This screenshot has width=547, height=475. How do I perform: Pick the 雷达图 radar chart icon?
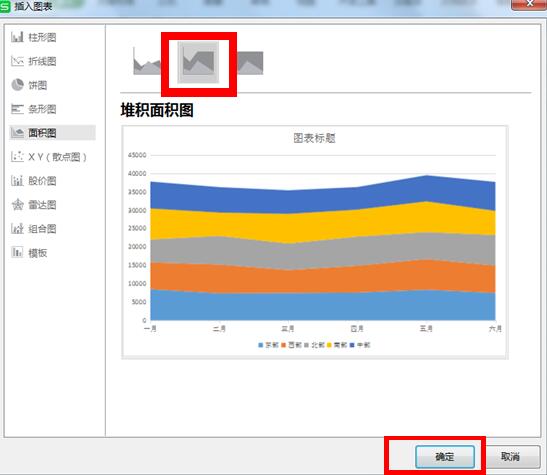[17, 204]
